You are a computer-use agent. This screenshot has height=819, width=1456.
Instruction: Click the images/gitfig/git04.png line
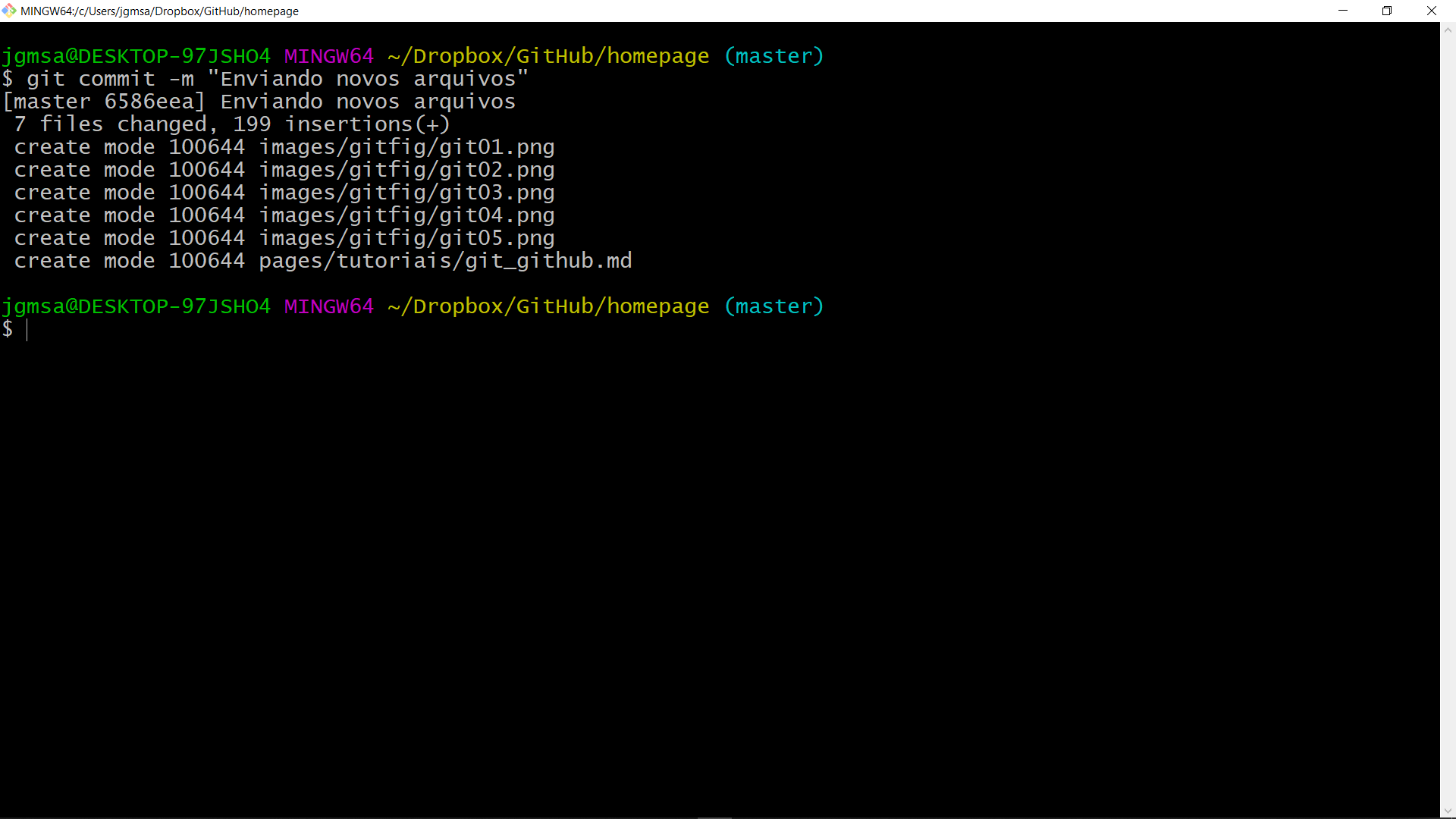pyautogui.click(x=284, y=215)
